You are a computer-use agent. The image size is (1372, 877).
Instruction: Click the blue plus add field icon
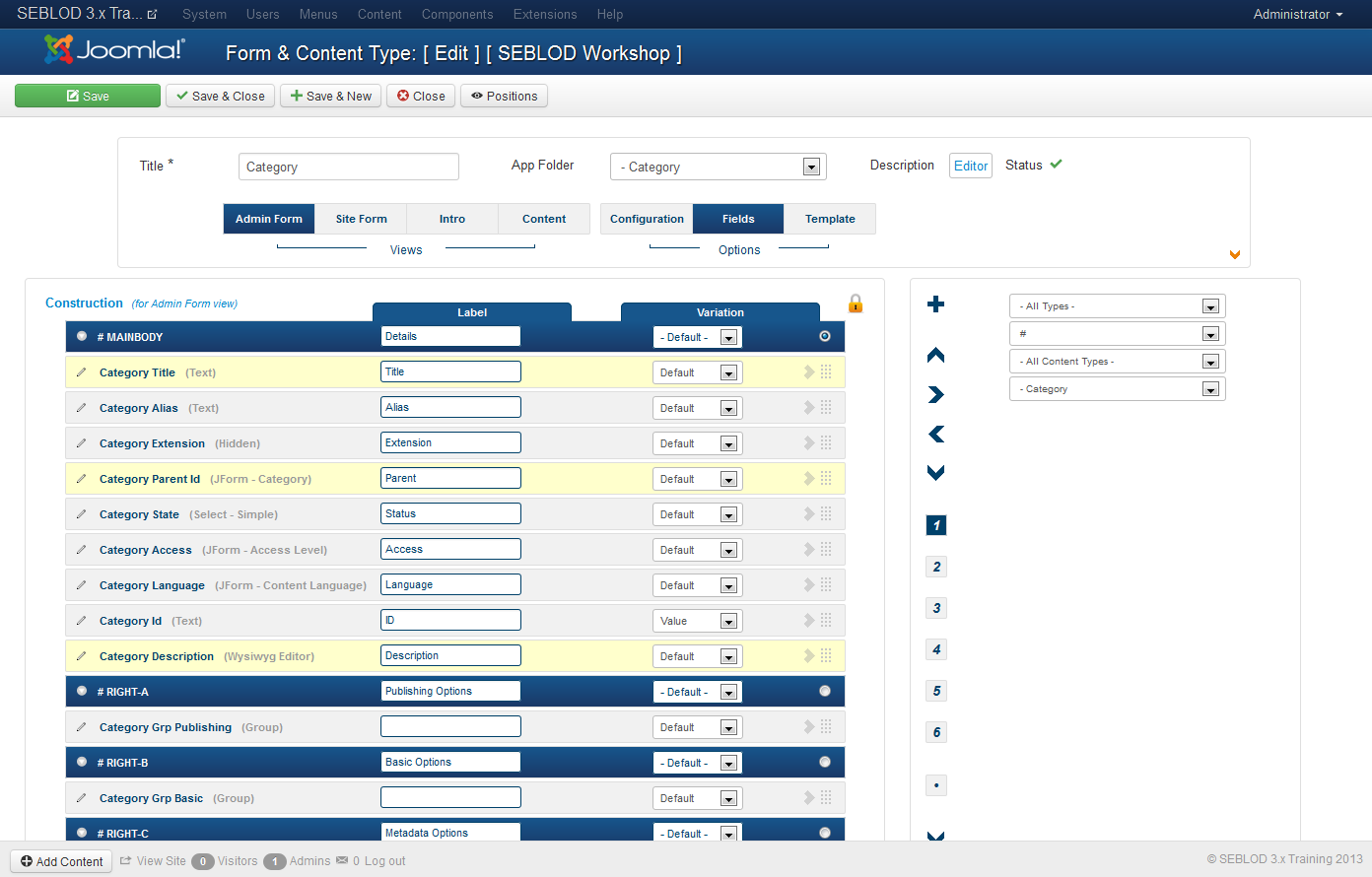tap(936, 304)
